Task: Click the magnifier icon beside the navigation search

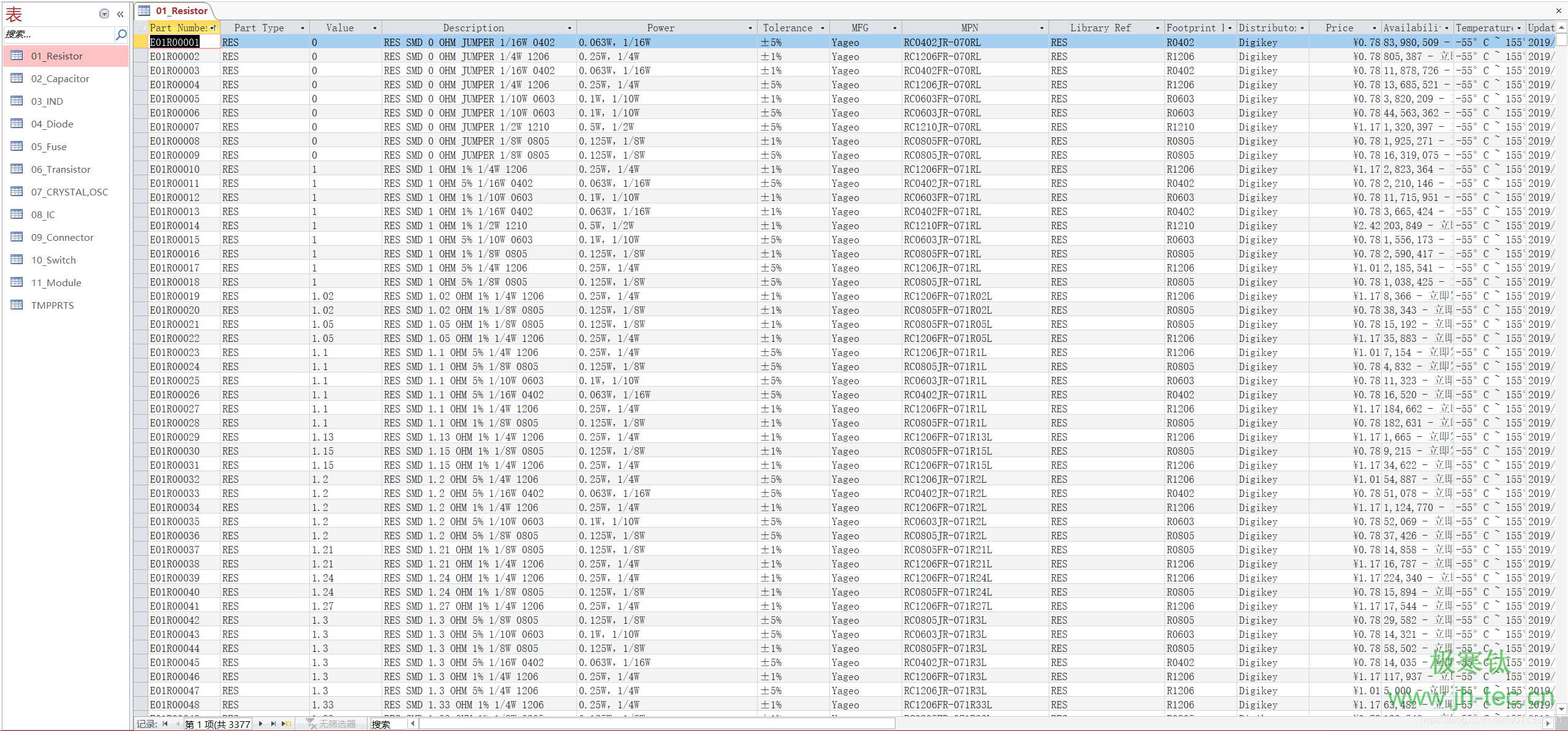Action: click(x=121, y=35)
